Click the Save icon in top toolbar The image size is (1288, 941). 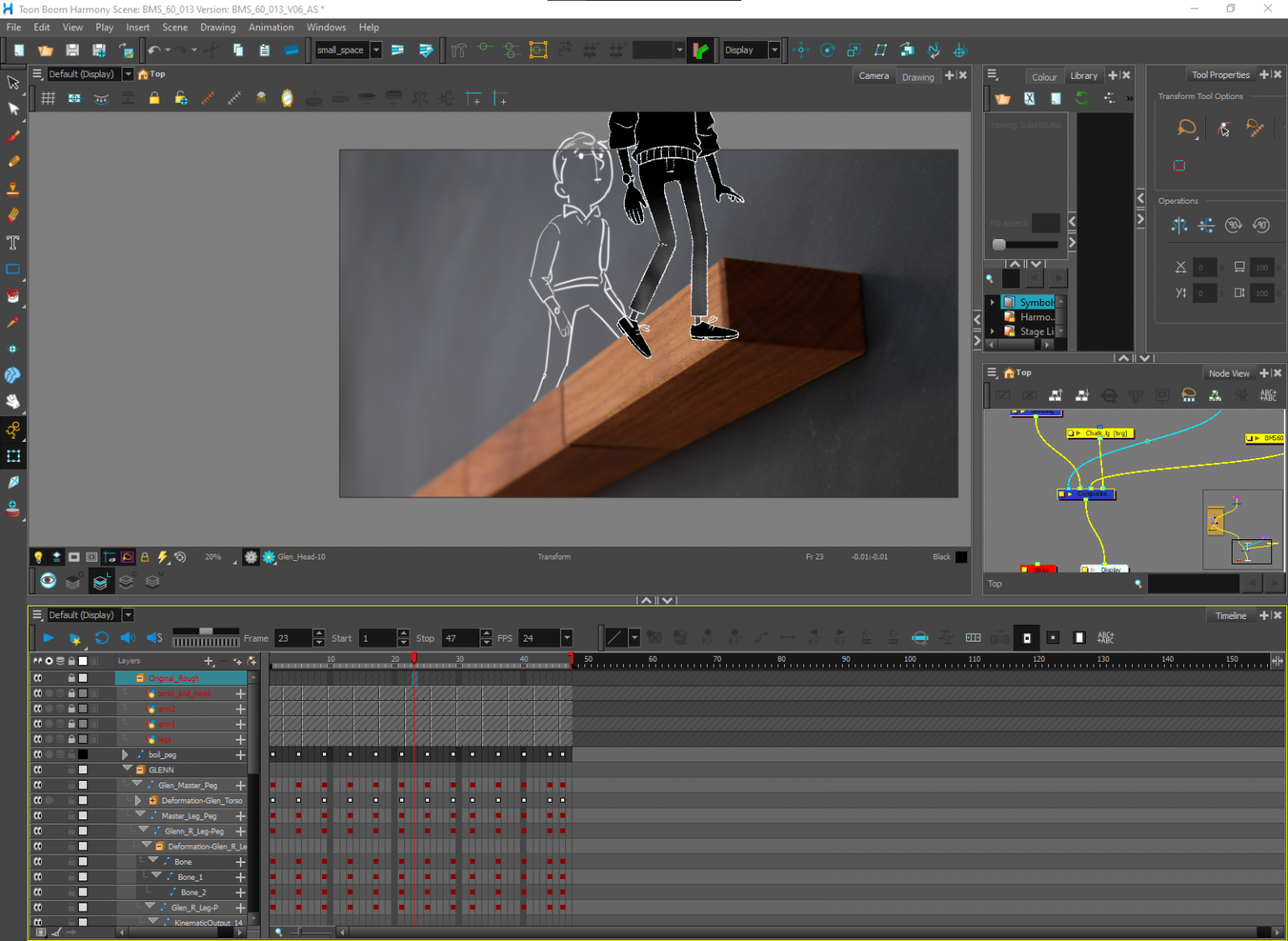click(x=72, y=50)
